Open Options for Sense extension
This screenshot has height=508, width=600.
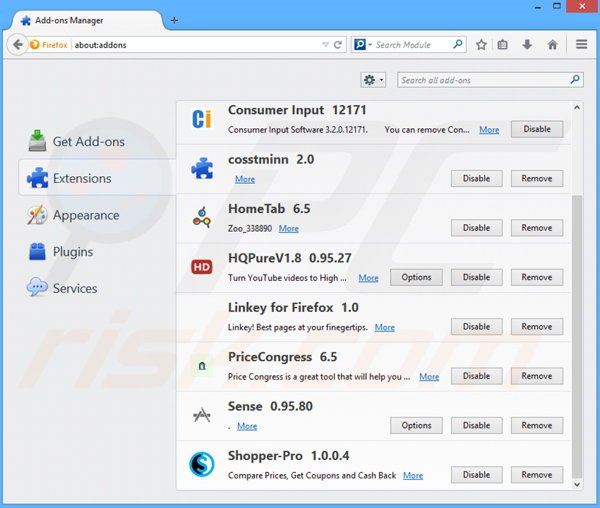[416, 425]
